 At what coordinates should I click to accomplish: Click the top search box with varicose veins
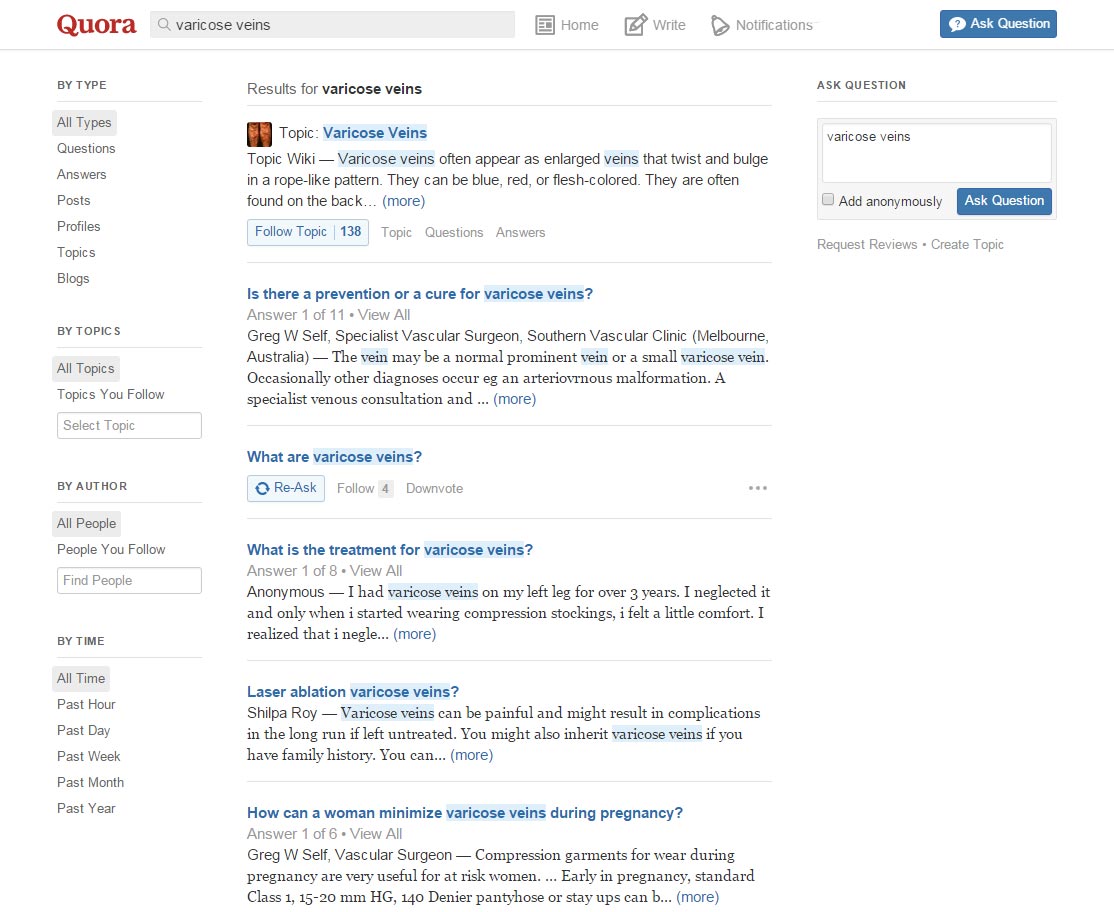[x=332, y=25]
